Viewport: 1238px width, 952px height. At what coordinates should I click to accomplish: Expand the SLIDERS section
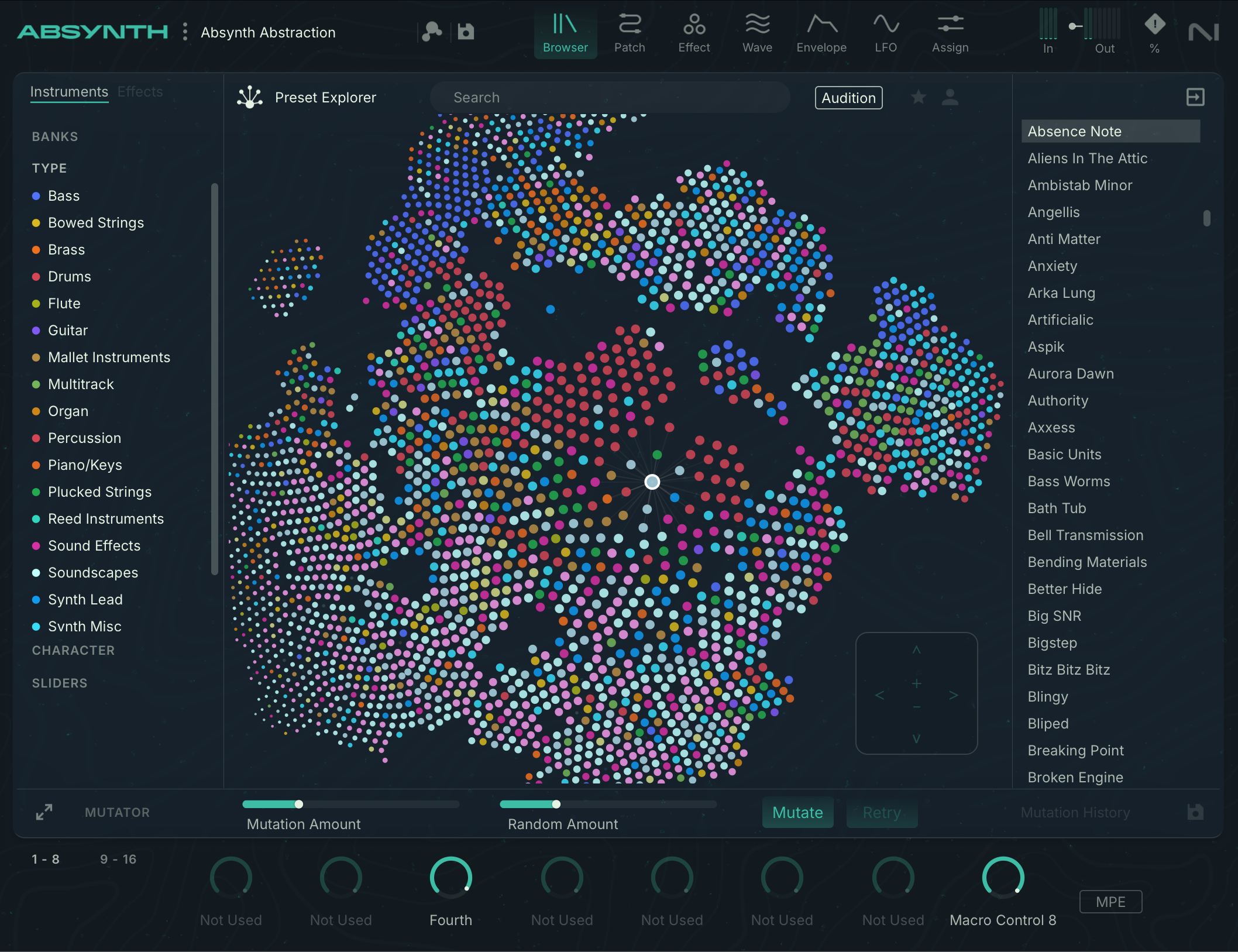(60, 683)
